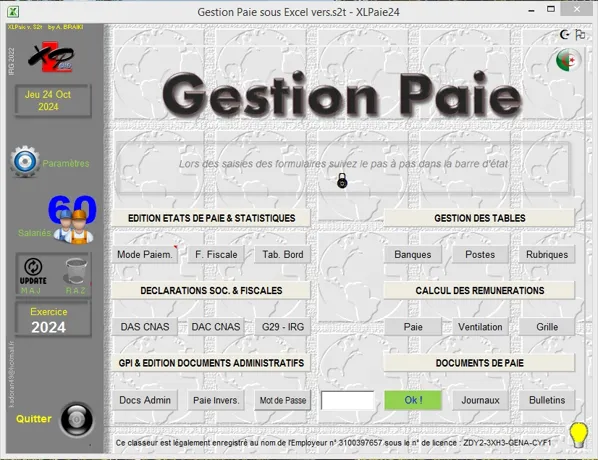Click the Quitter power button icon

[77, 419]
